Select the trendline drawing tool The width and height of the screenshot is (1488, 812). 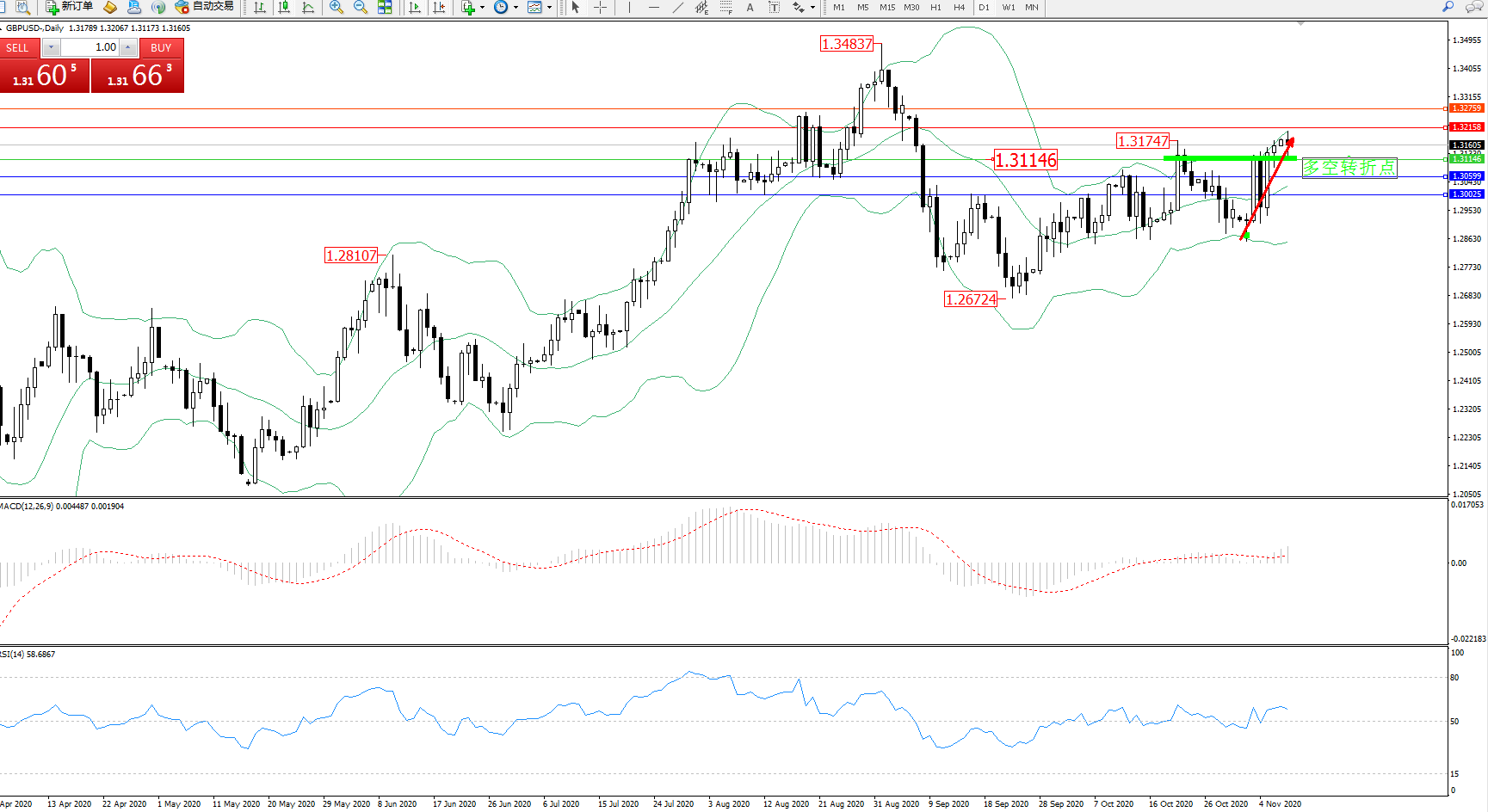click(678, 7)
